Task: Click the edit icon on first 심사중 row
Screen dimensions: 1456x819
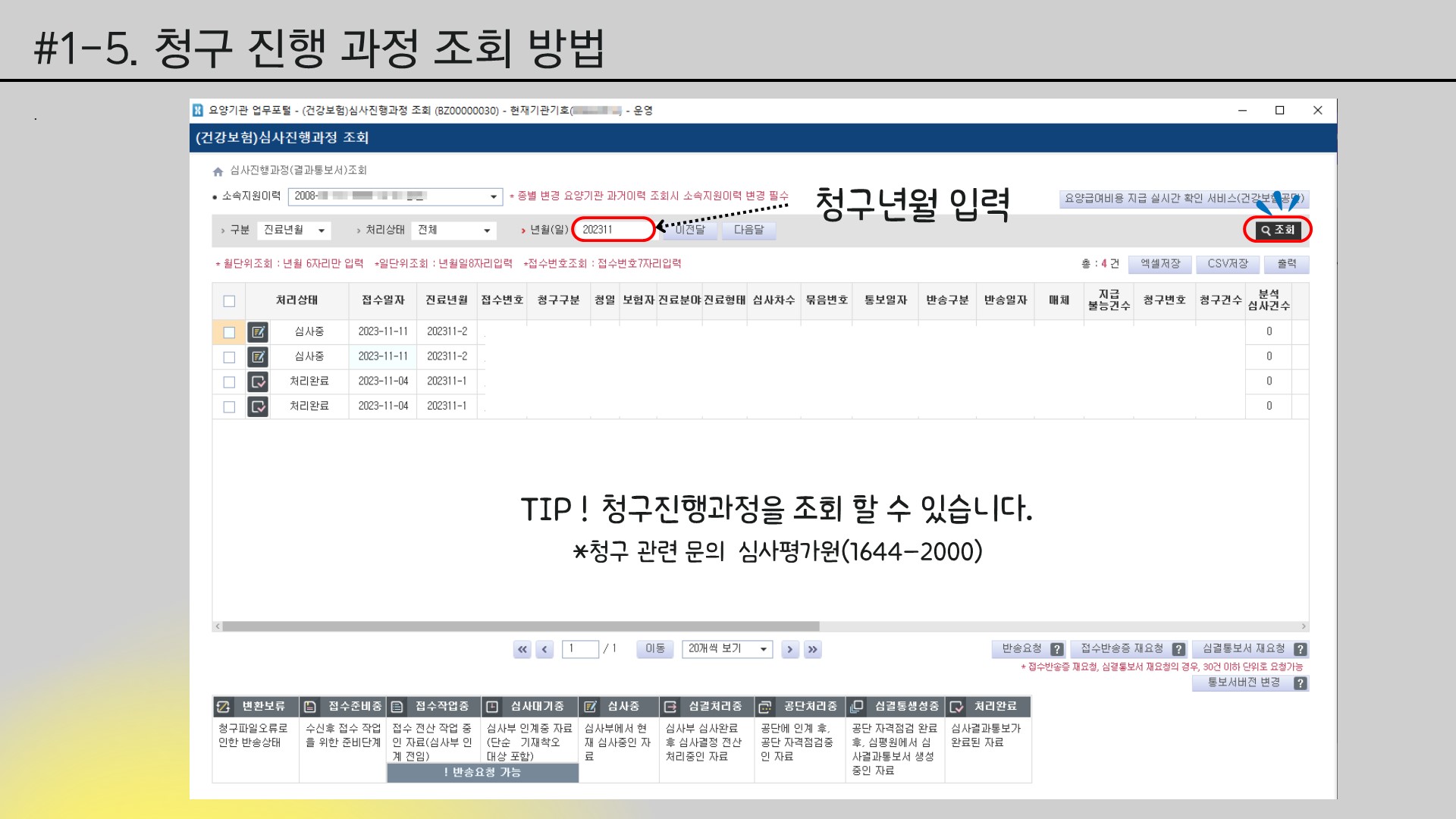Action: pyautogui.click(x=258, y=332)
